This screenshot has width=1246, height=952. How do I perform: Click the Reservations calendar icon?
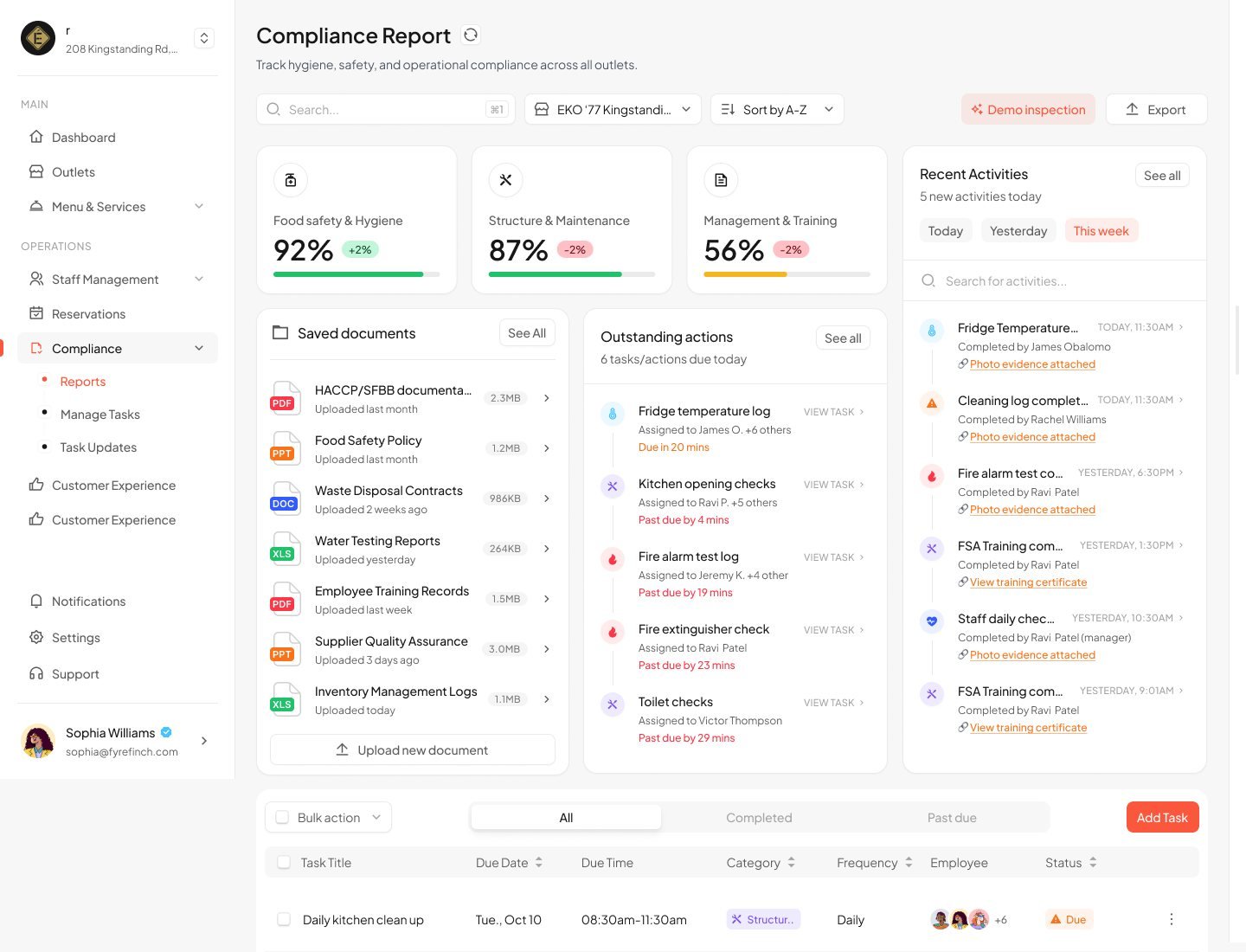(36, 313)
